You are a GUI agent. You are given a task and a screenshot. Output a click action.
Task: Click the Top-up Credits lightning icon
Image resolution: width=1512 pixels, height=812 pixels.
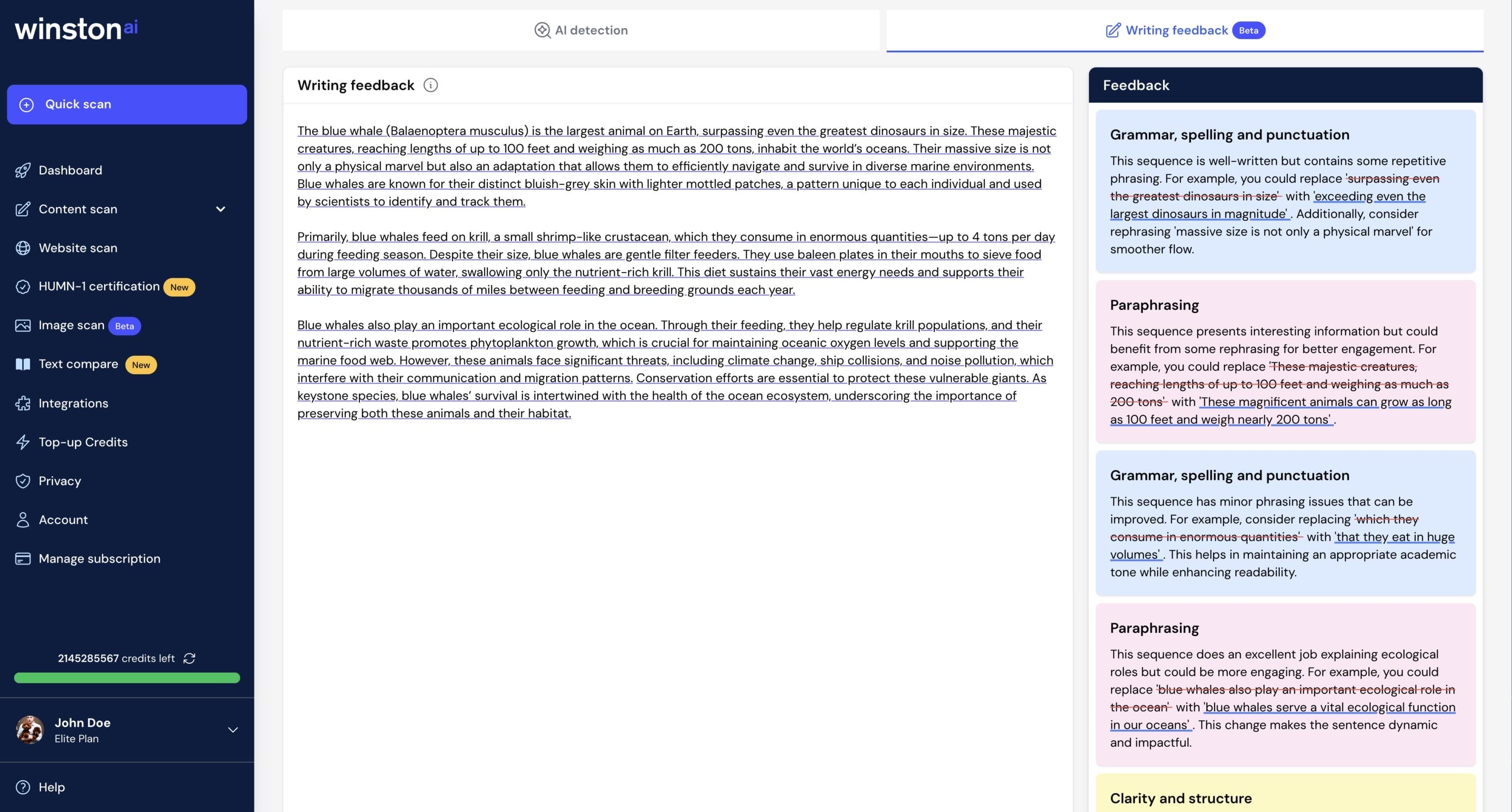tap(23, 442)
